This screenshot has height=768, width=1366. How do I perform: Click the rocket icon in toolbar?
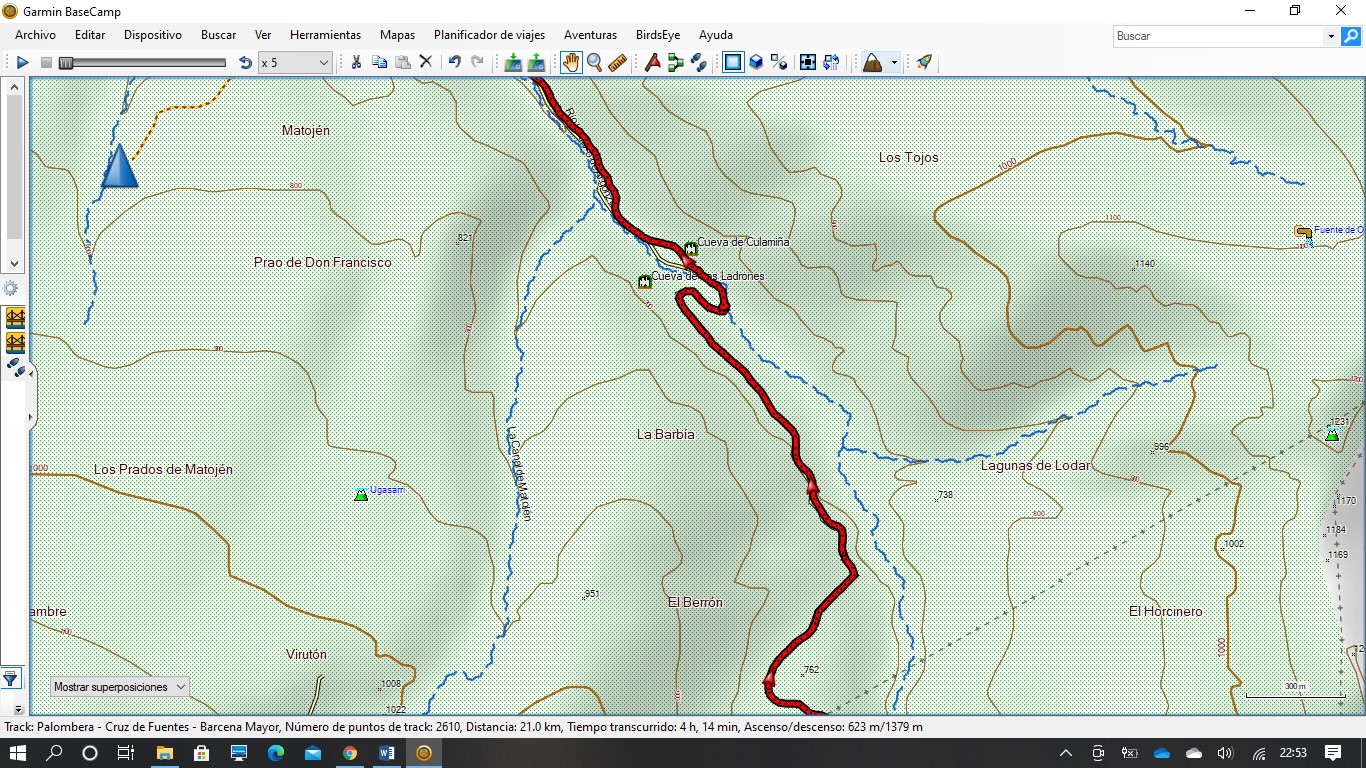point(924,63)
